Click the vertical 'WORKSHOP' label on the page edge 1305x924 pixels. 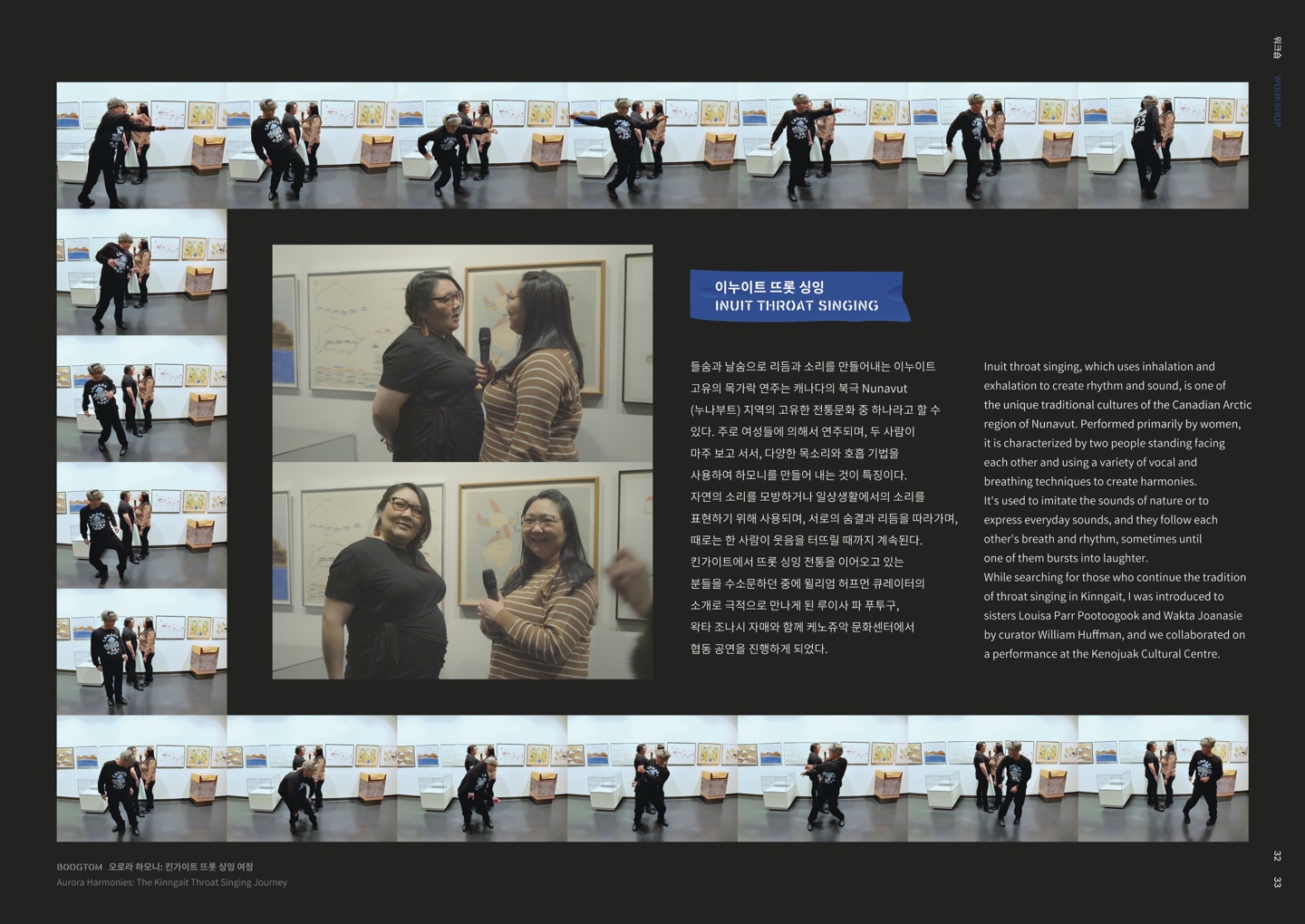(x=1277, y=101)
